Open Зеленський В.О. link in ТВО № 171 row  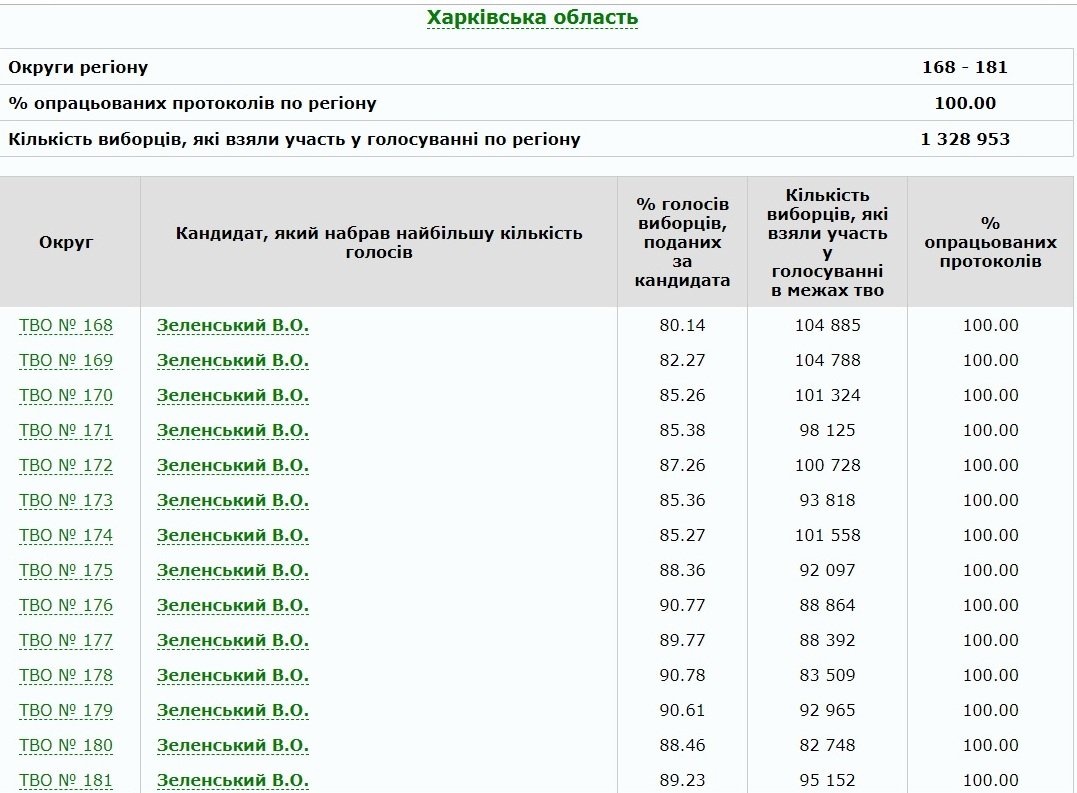(233, 431)
